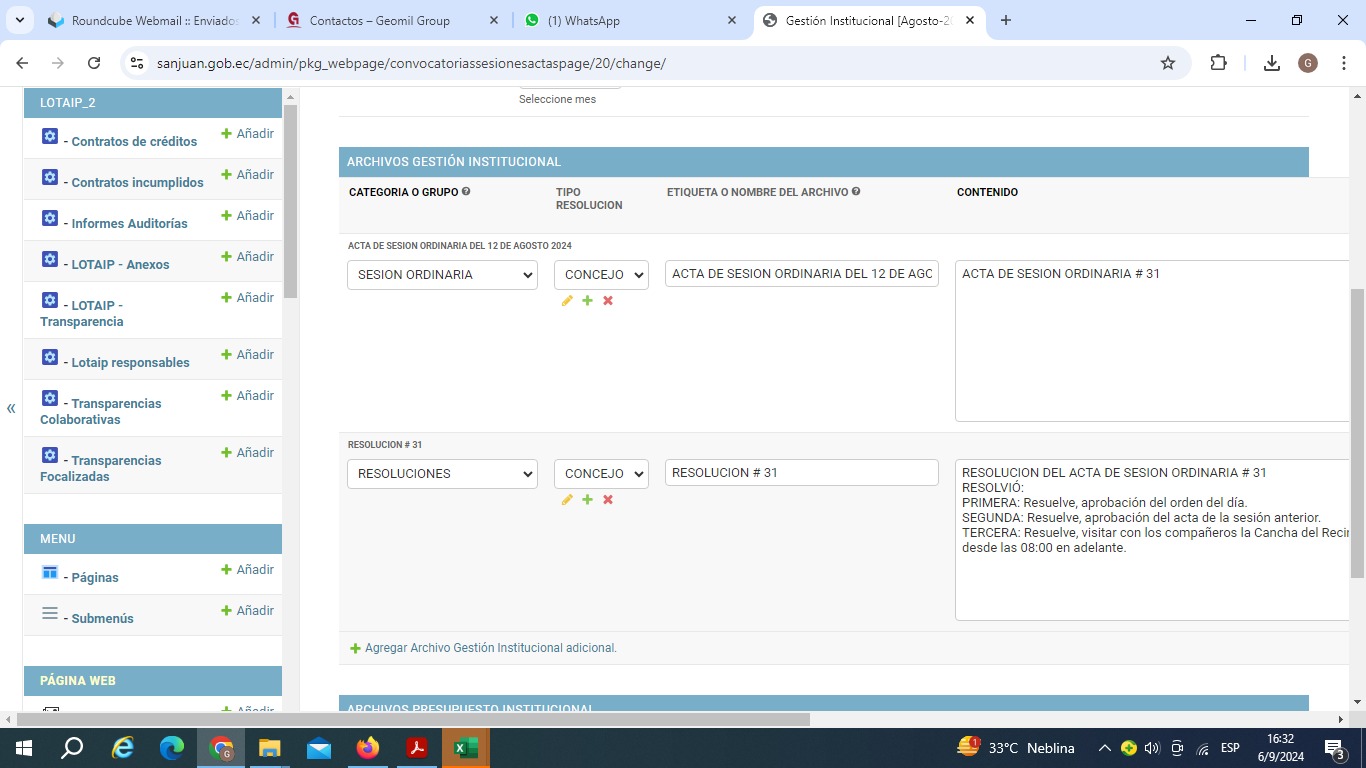Open the RESOLUCIONES category dropdown
The width and height of the screenshot is (1366, 768).
(x=442, y=474)
